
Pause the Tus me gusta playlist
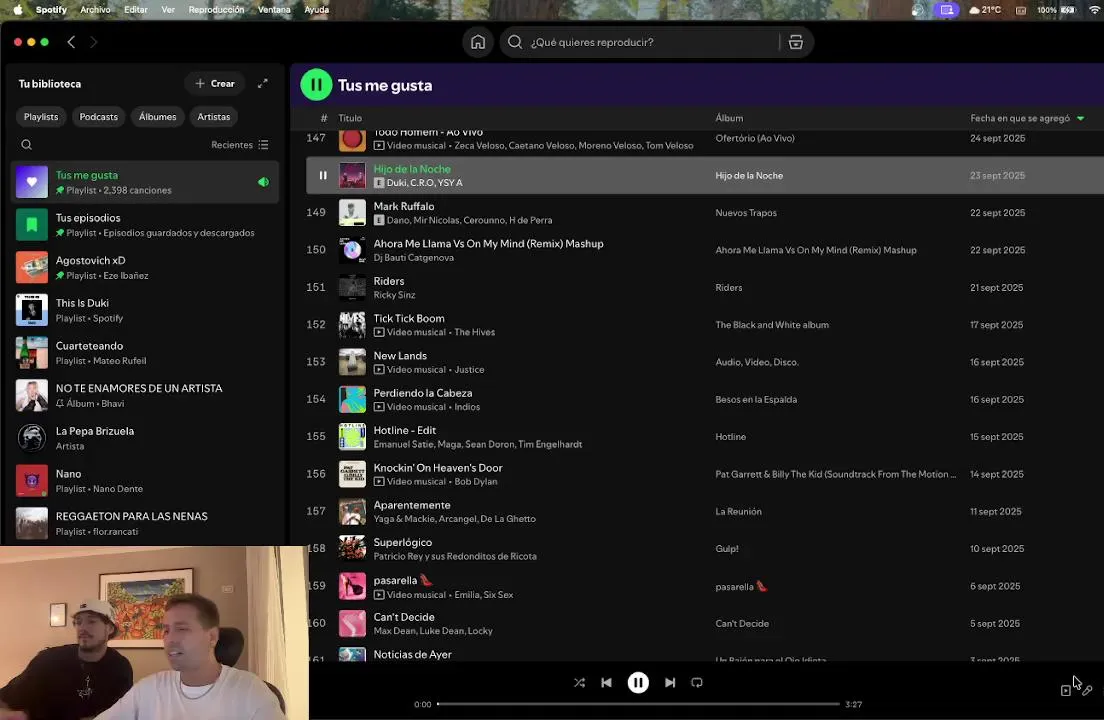(316, 85)
